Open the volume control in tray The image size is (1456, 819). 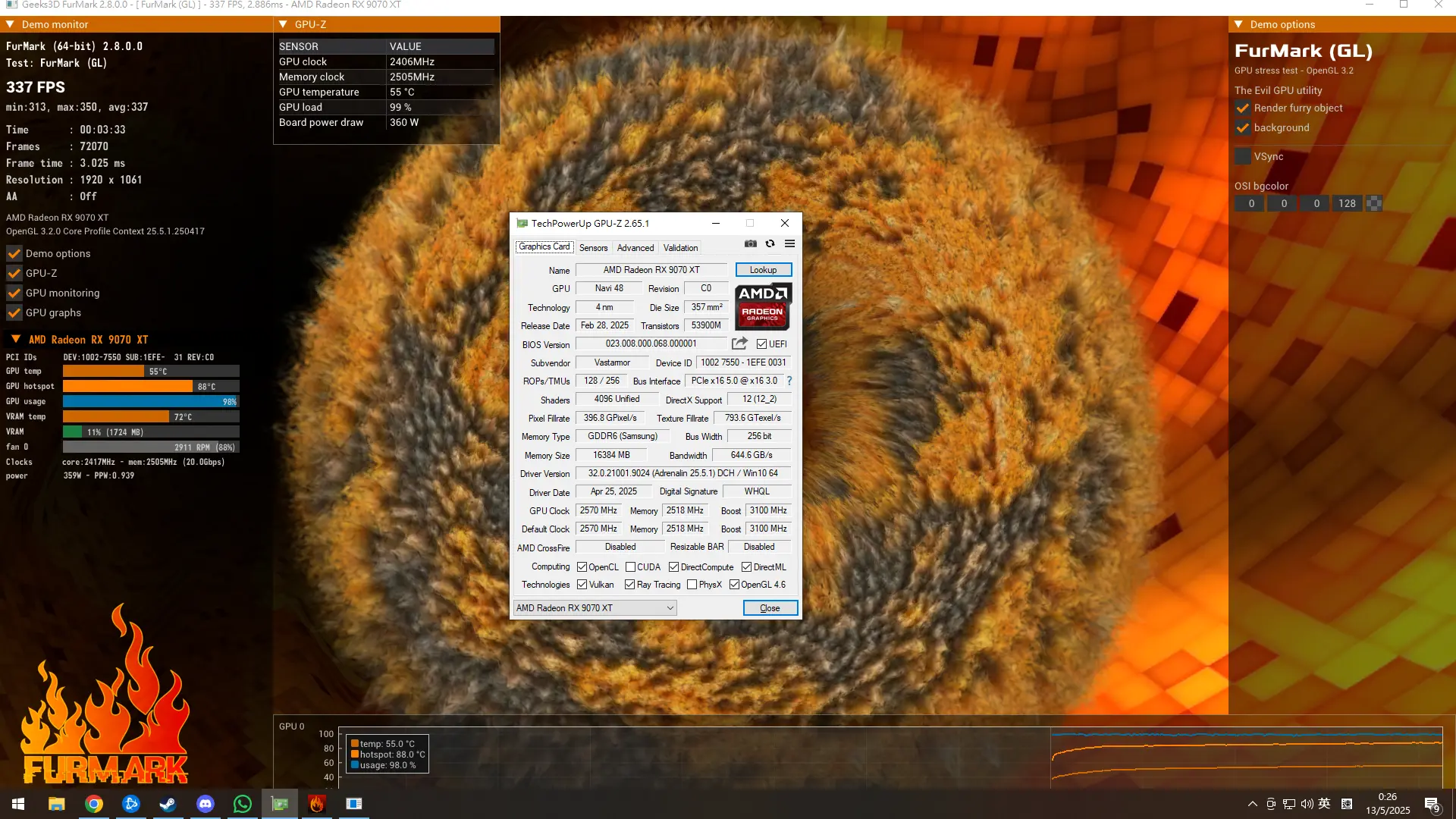pyautogui.click(x=1307, y=804)
